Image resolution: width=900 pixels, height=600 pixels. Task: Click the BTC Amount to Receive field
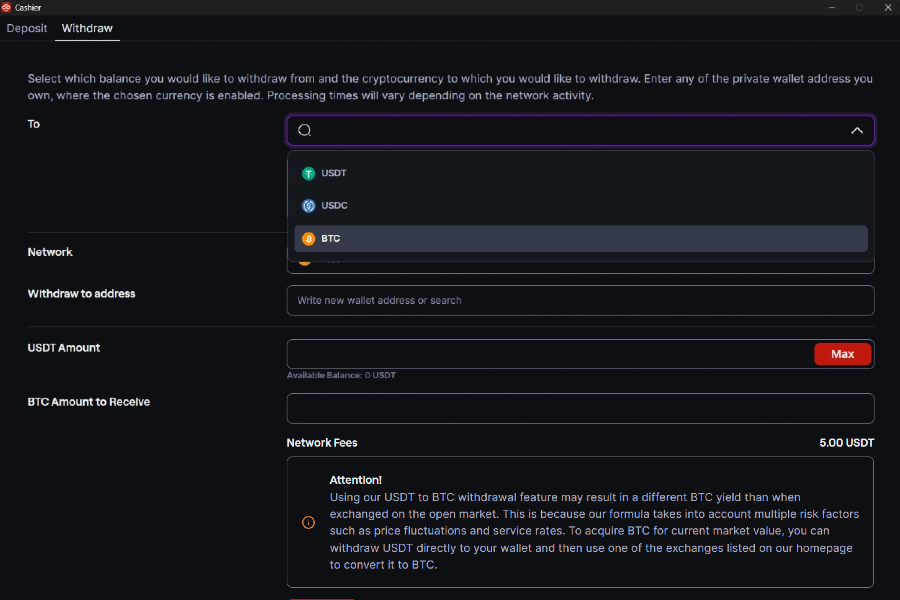[x=580, y=408]
